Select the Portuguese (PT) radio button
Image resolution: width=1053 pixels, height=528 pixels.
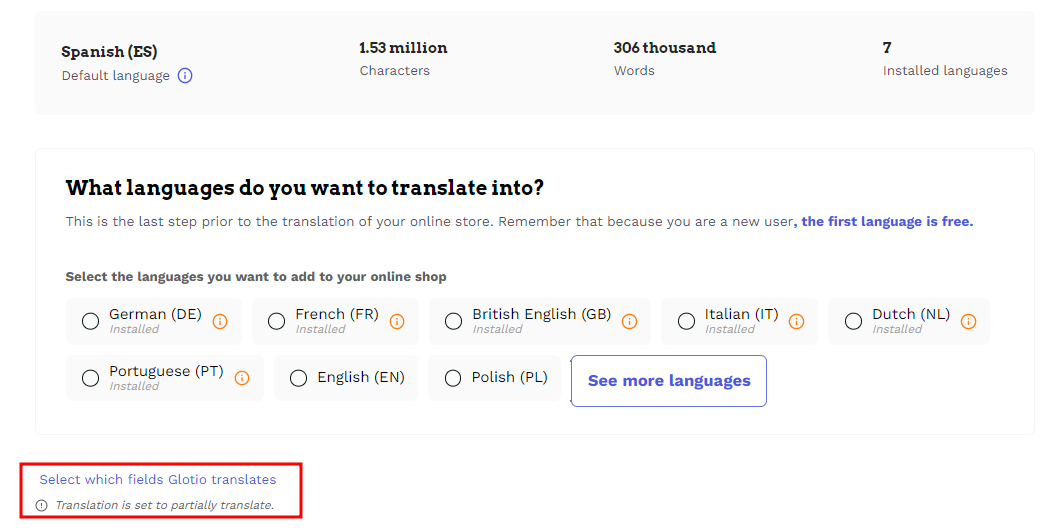click(91, 378)
